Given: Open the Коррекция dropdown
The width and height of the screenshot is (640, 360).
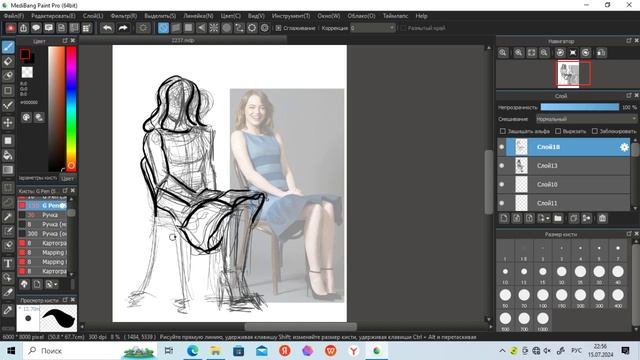Looking at the screenshot, I should pos(373,28).
